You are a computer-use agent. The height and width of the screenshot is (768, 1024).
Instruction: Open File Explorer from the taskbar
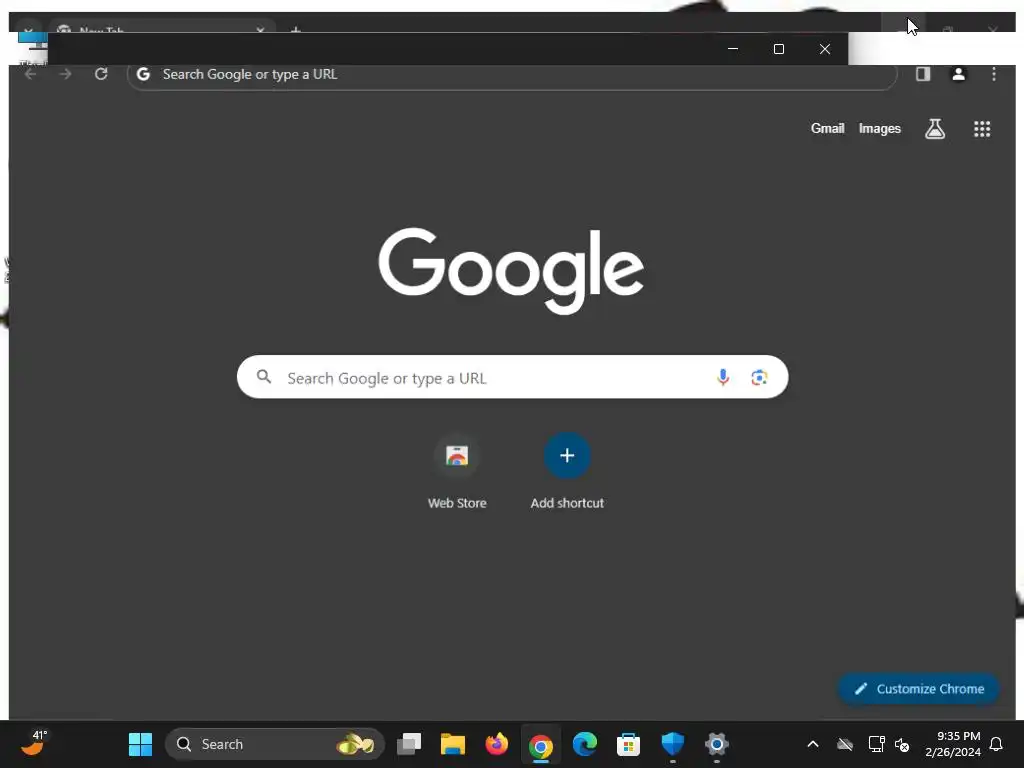[x=453, y=744]
